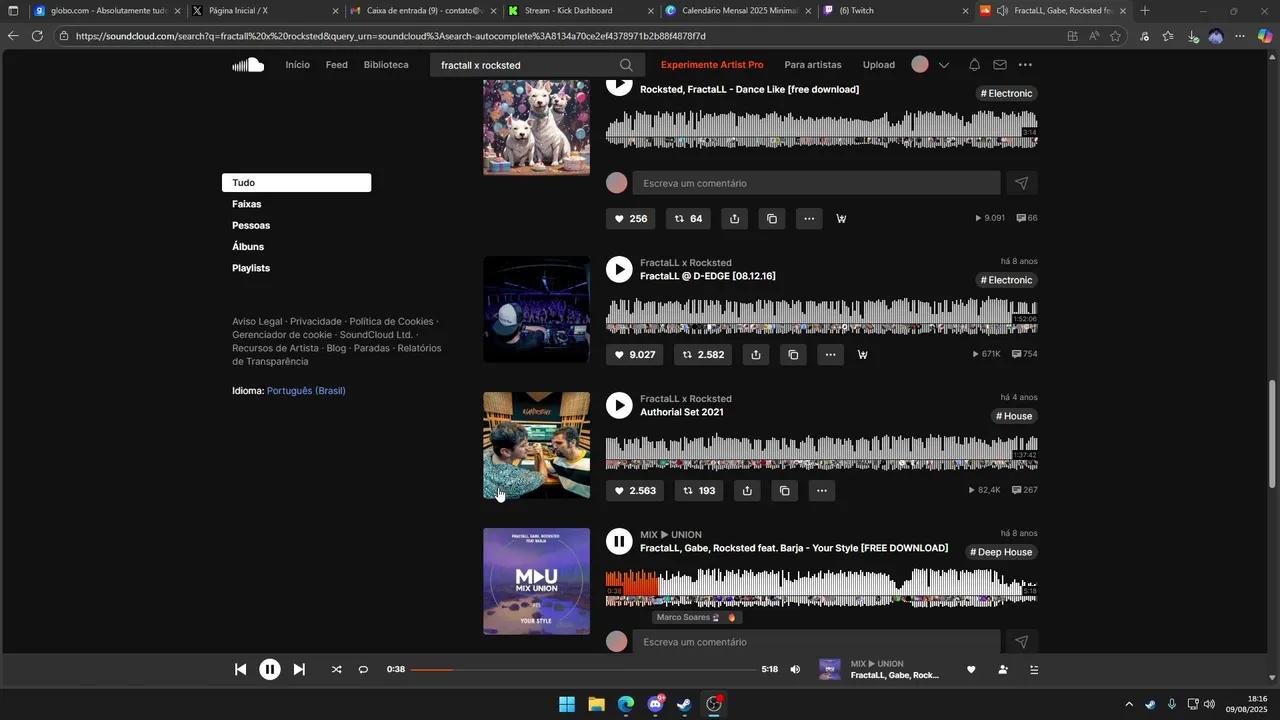Filter results by Faixas
1280x720 pixels.
coord(247,204)
